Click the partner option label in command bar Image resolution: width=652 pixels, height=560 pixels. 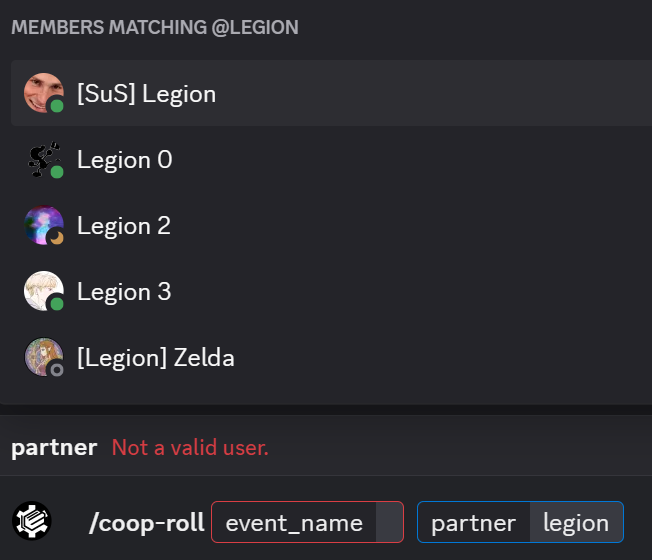pos(473,522)
